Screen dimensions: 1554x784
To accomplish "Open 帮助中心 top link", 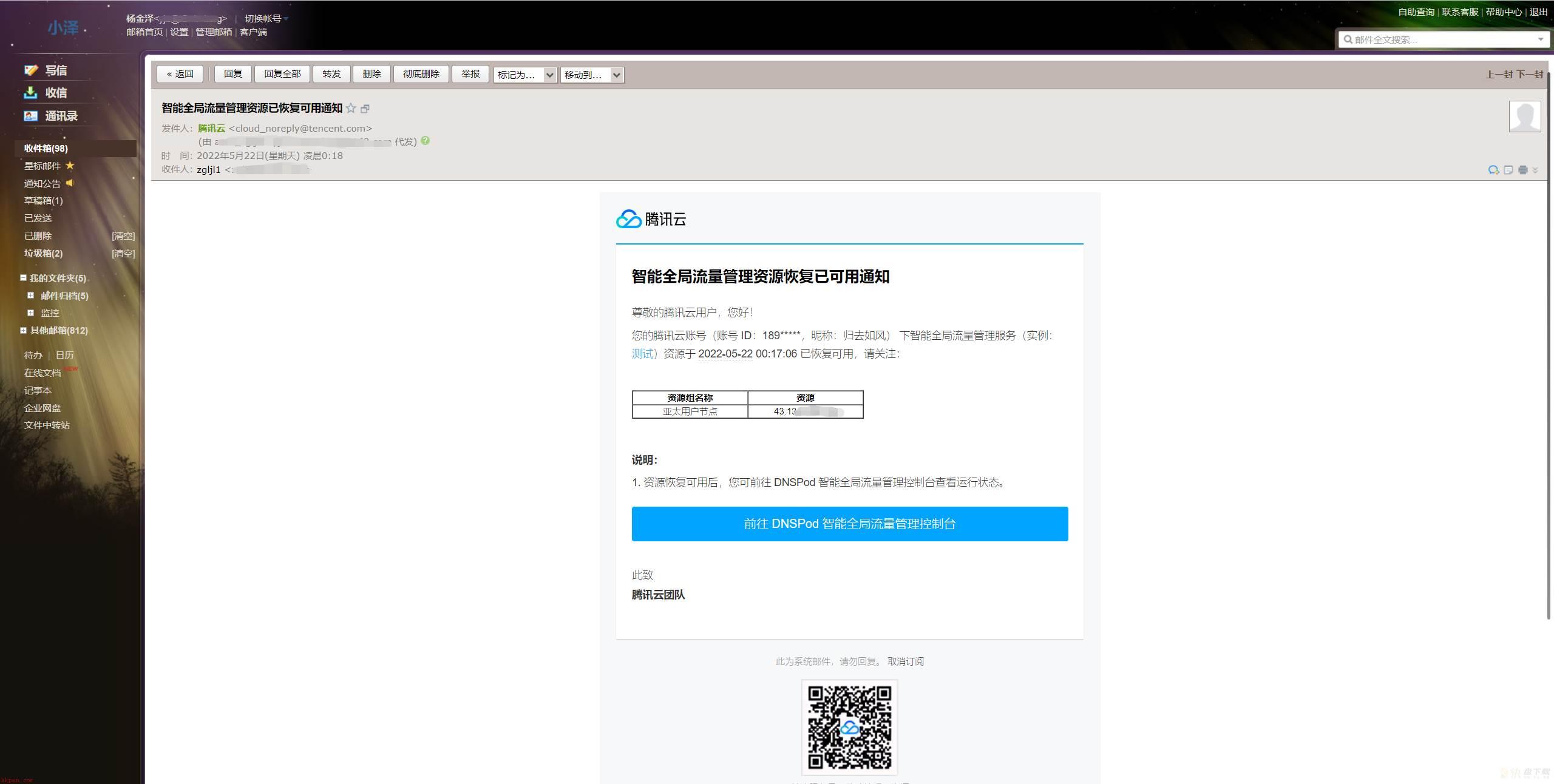I will click(x=1504, y=12).
